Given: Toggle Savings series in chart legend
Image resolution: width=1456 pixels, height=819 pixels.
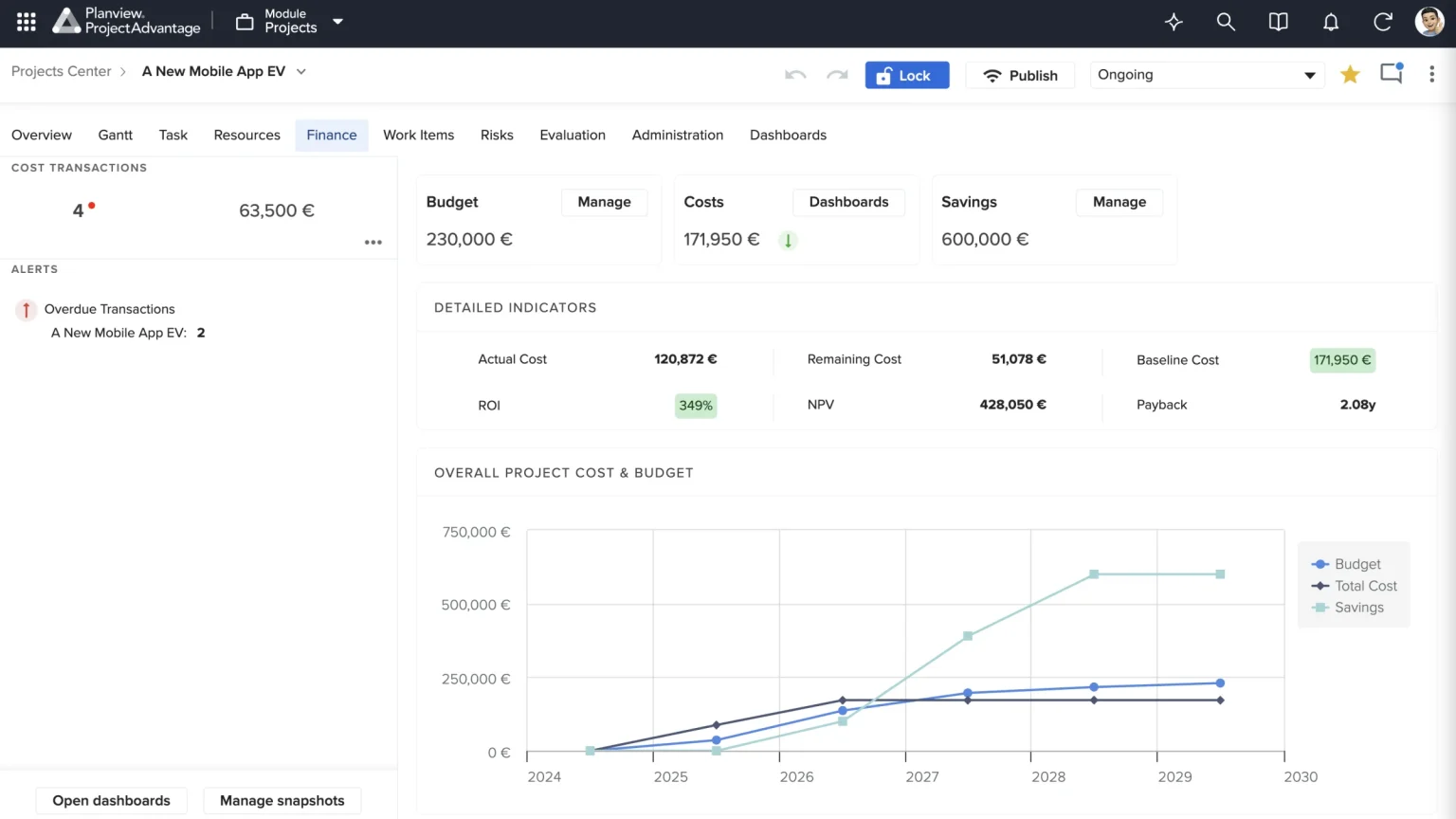Looking at the screenshot, I should tap(1348, 608).
